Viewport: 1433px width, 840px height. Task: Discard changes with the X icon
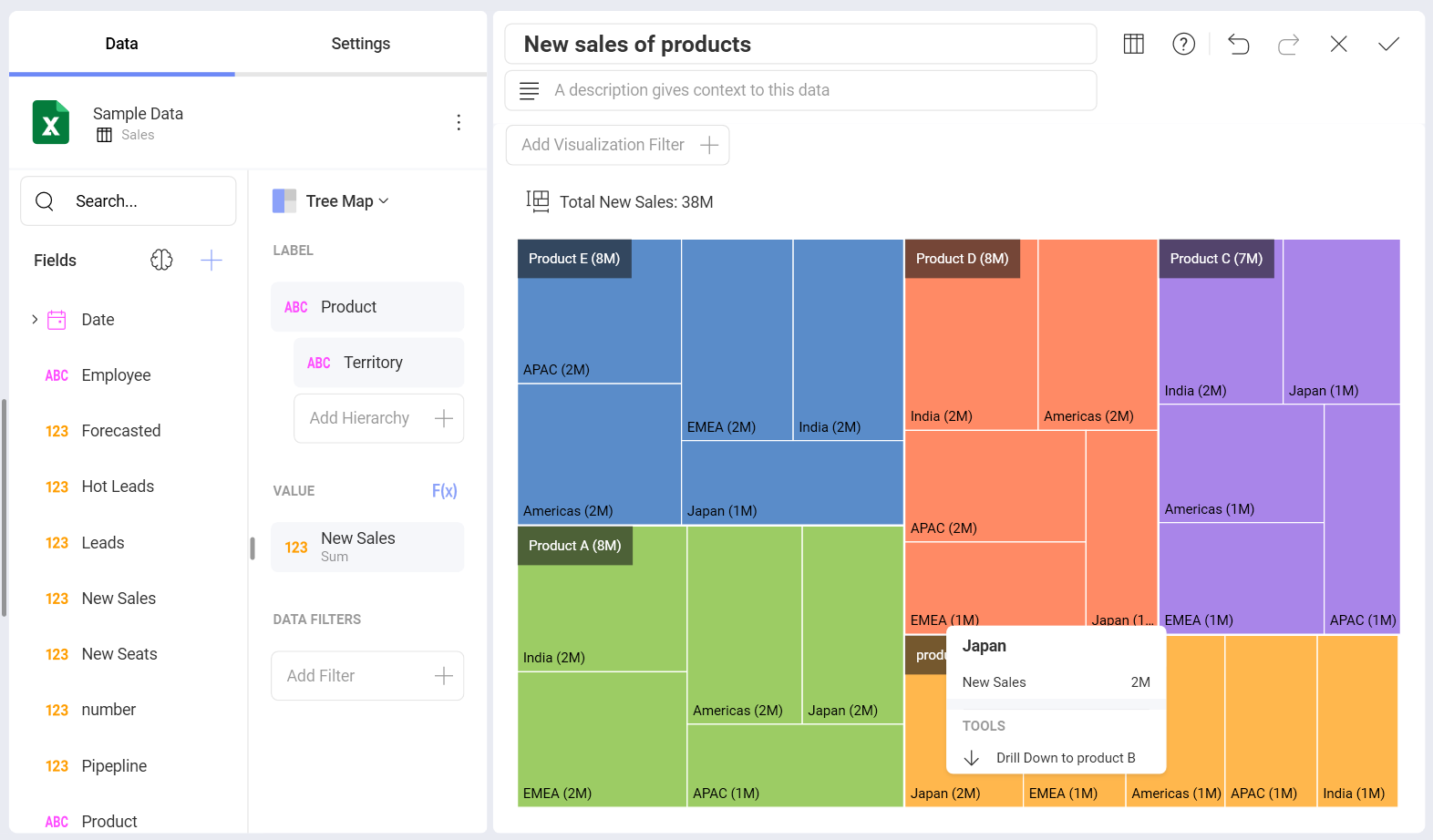1338,44
